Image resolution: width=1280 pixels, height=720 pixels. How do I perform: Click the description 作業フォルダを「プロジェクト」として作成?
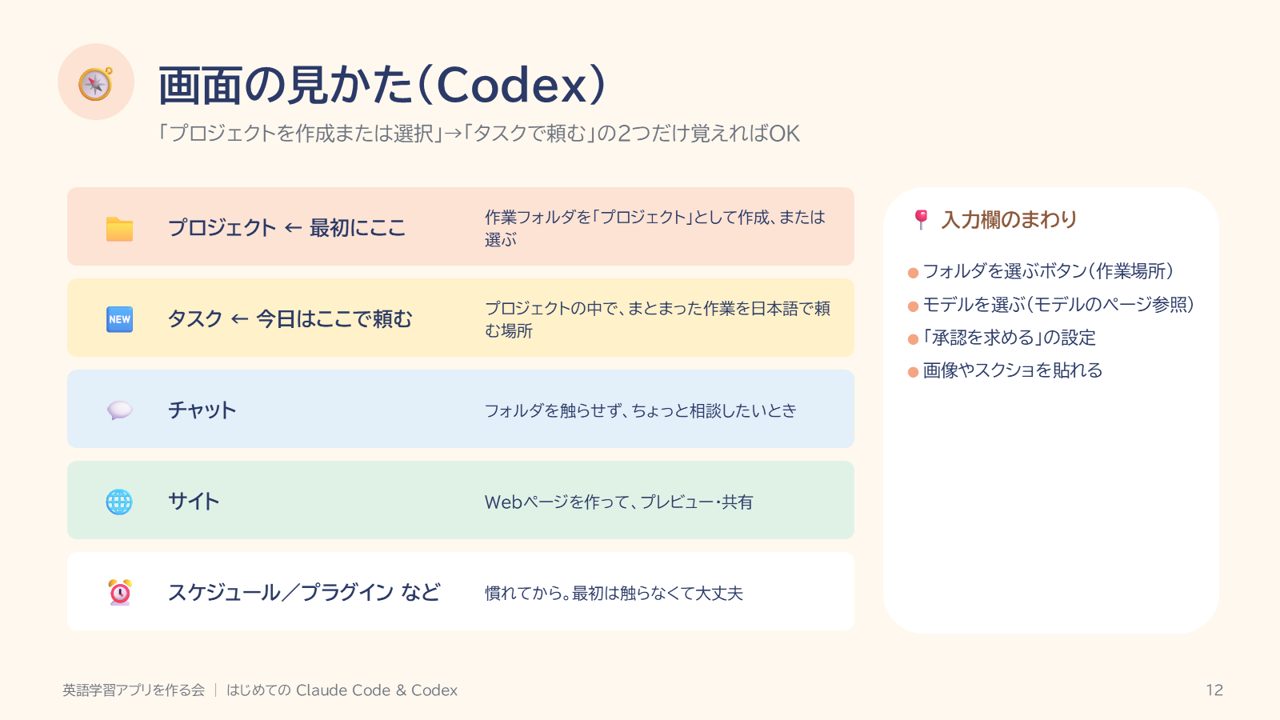[x=655, y=228]
